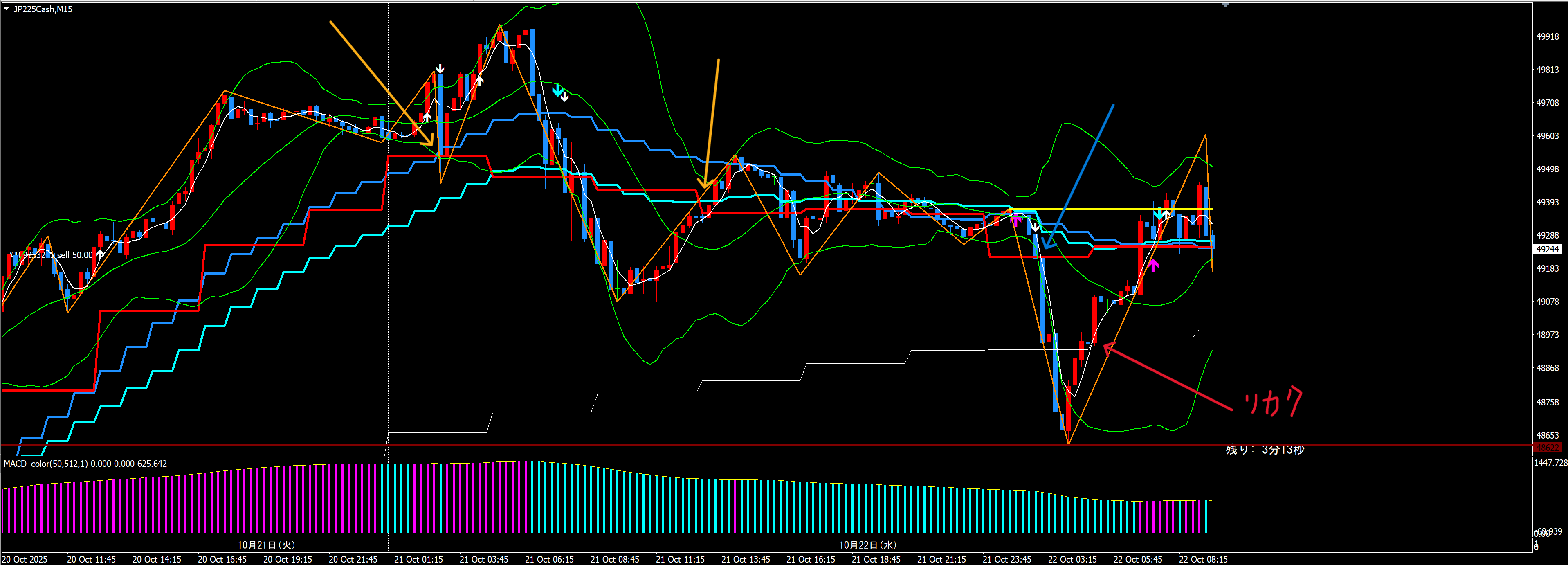1568x565 pixels.
Task: Open the JP225Cash,M15 chart dropdown triangle
Action: point(7,9)
